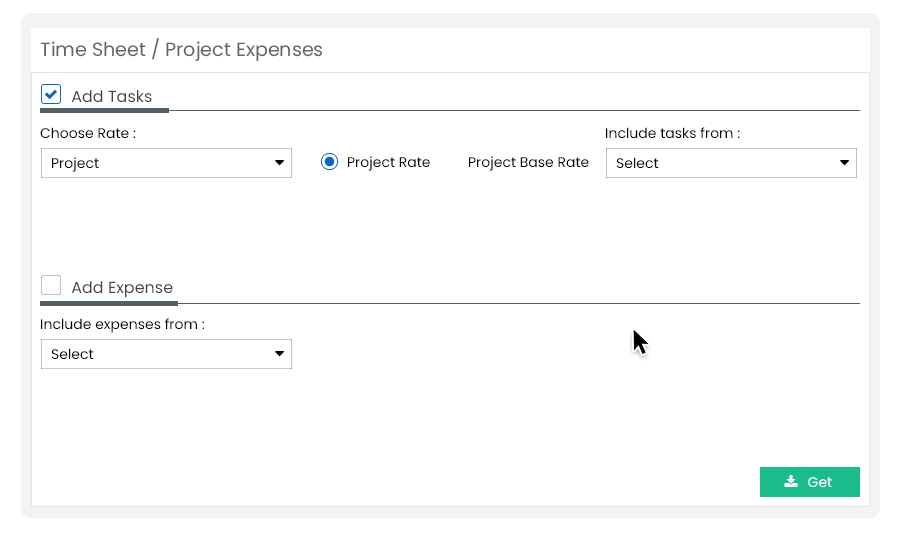Click the thick underline beneath Add Tasks

point(104,110)
